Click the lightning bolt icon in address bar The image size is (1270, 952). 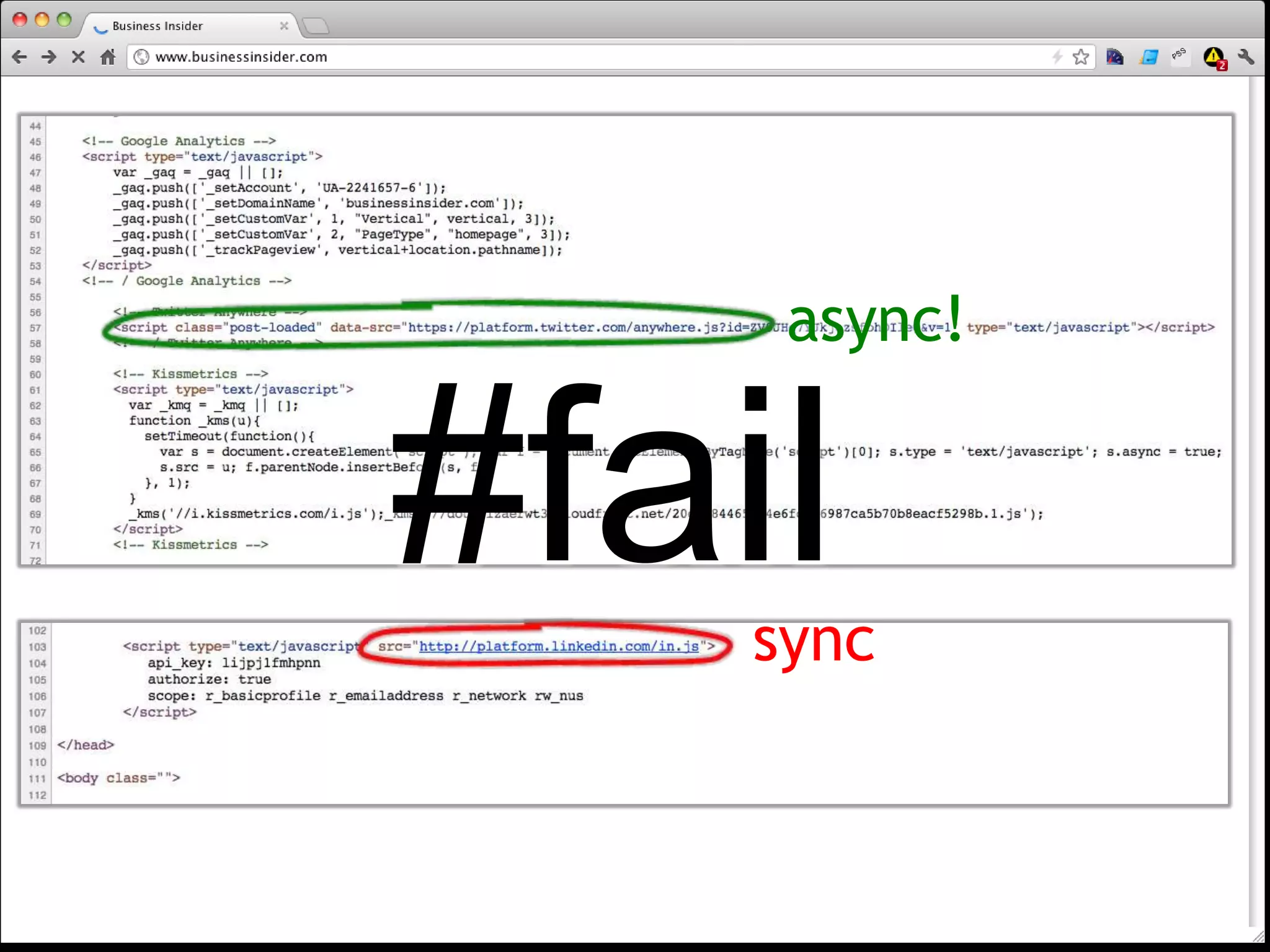click(x=1057, y=57)
